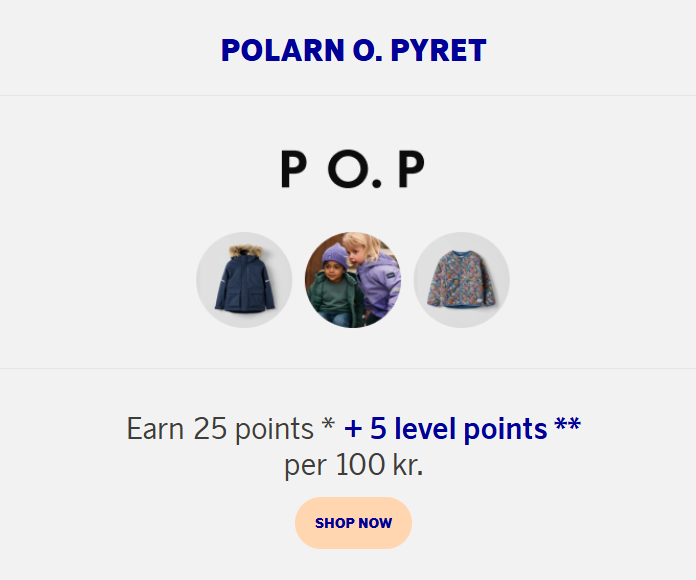This screenshot has height=580, width=696.
Task: Click the 'per 100 kr.' text
Action: (x=353, y=465)
